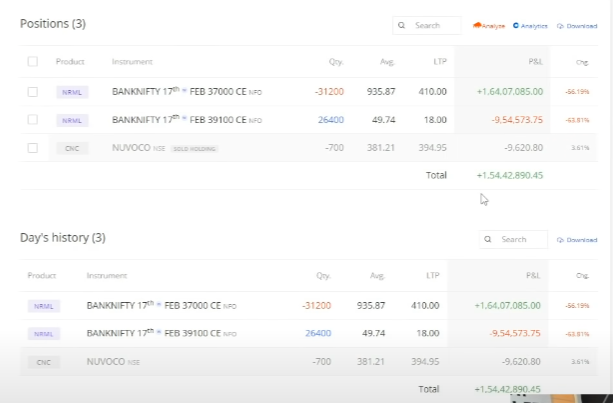613x403 pixels.
Task: Click the Day's history search field
Action: [x=513, y=239]
